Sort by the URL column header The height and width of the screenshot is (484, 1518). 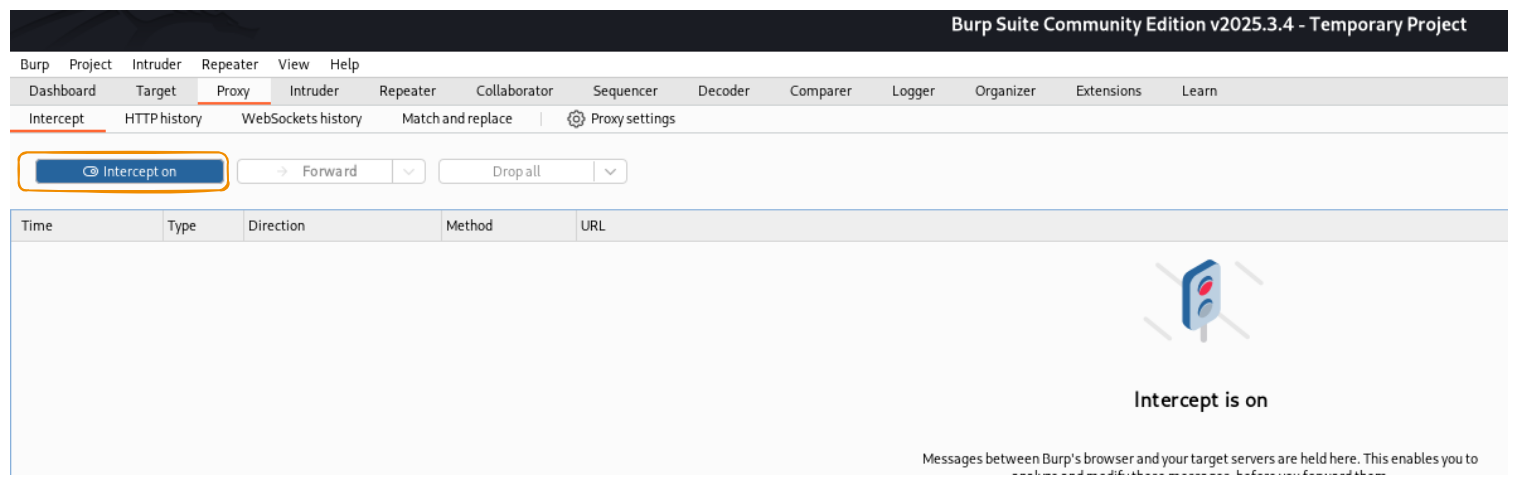click(x=1041, y=226)
